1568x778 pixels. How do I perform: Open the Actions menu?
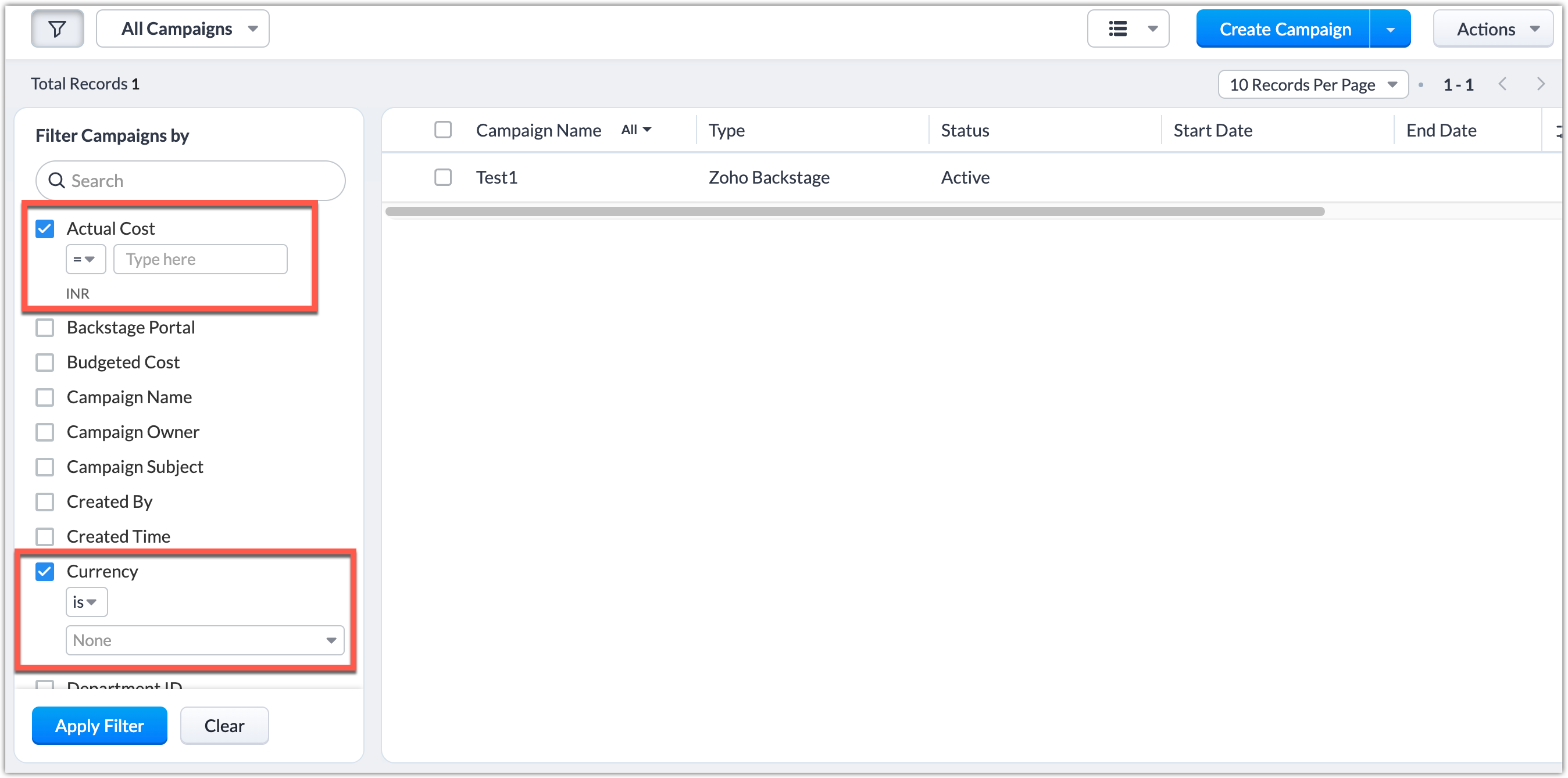[x=1493, y=29]
